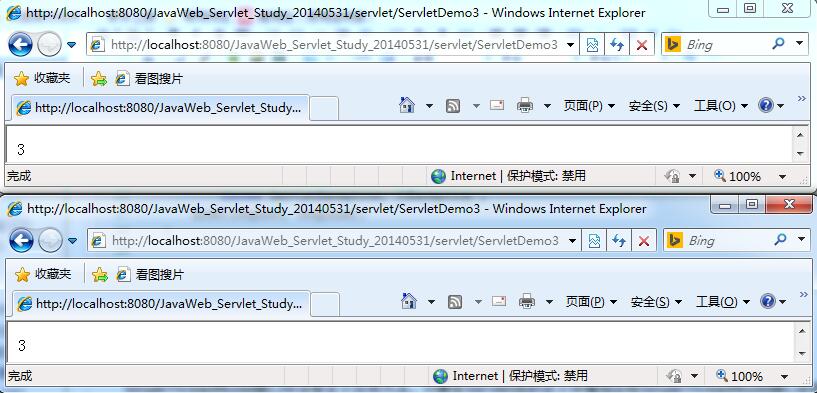Open 收藏夹 favorites in top window
This screenshot has height=393, width=817.
pyautogui.click(x=42, y=78)
